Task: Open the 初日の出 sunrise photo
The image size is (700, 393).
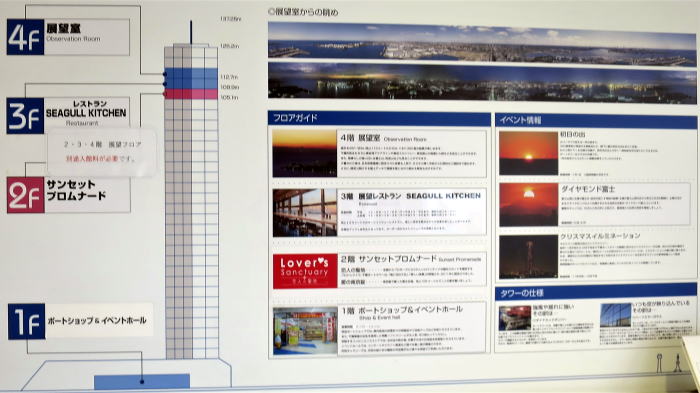Action: pos(529,153)
